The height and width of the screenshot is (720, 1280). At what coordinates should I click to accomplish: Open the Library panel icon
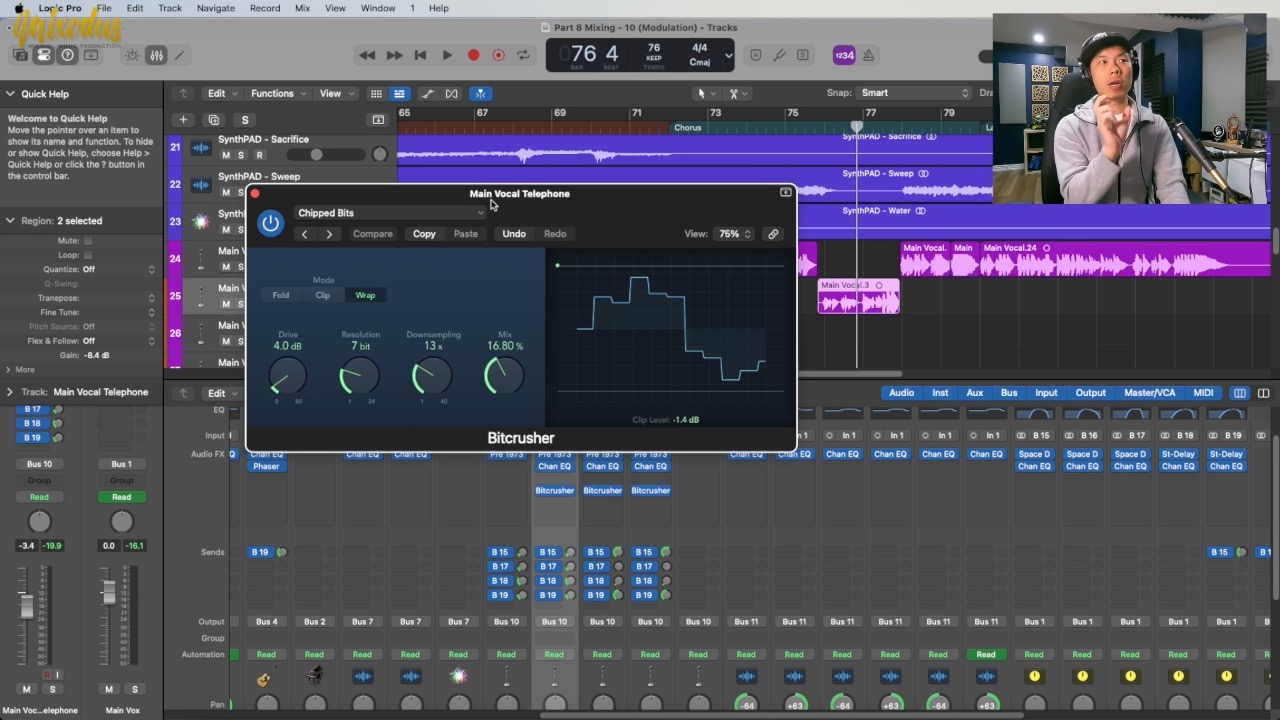tap(20, 55)
